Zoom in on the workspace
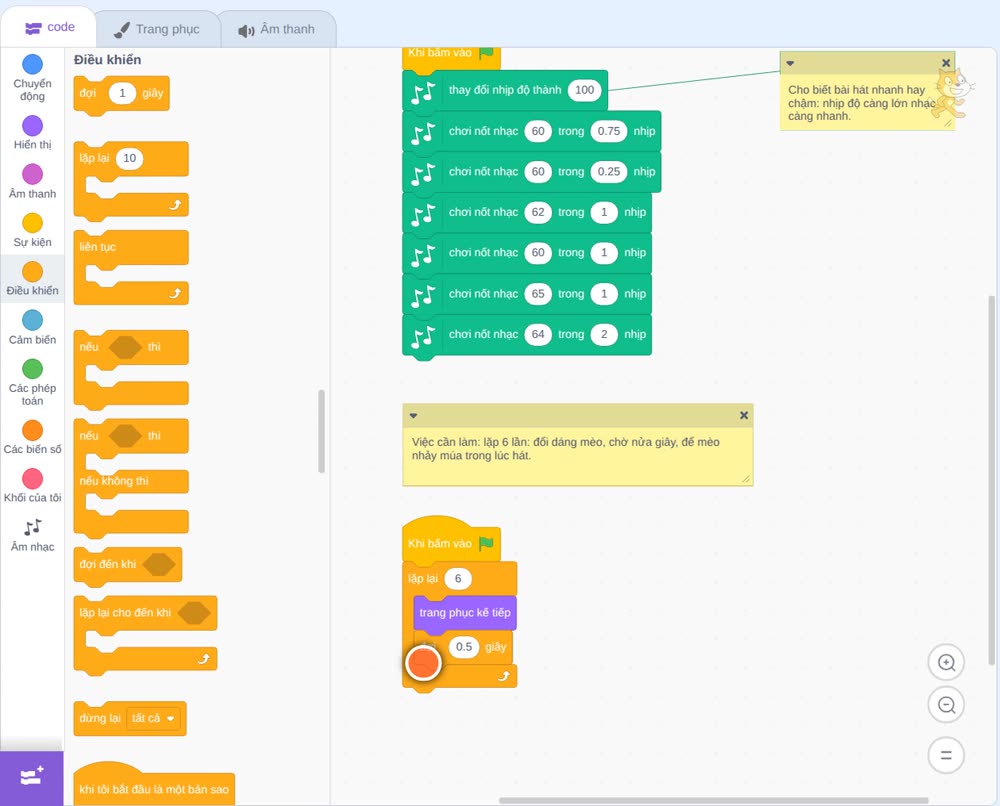Image resolution: width=1000 pixels, height=806 pixels. (946, 663)
